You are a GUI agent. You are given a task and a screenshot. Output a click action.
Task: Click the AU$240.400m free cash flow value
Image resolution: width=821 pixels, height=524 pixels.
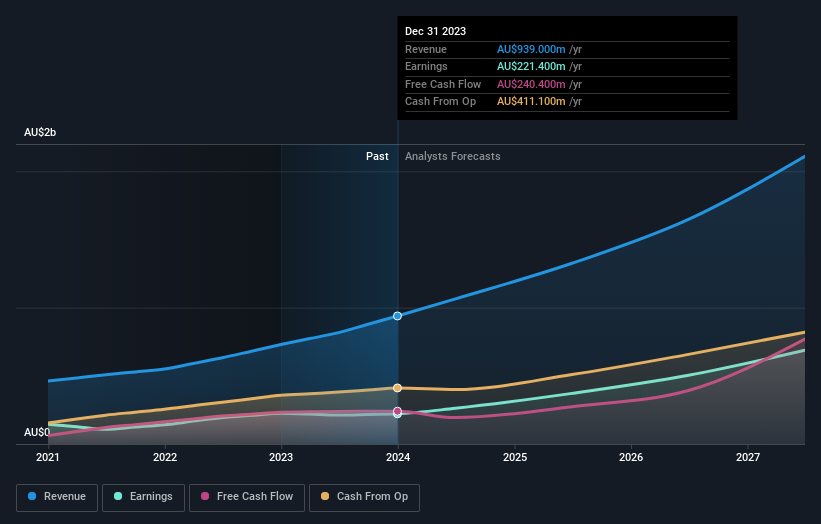click(531, 84)
